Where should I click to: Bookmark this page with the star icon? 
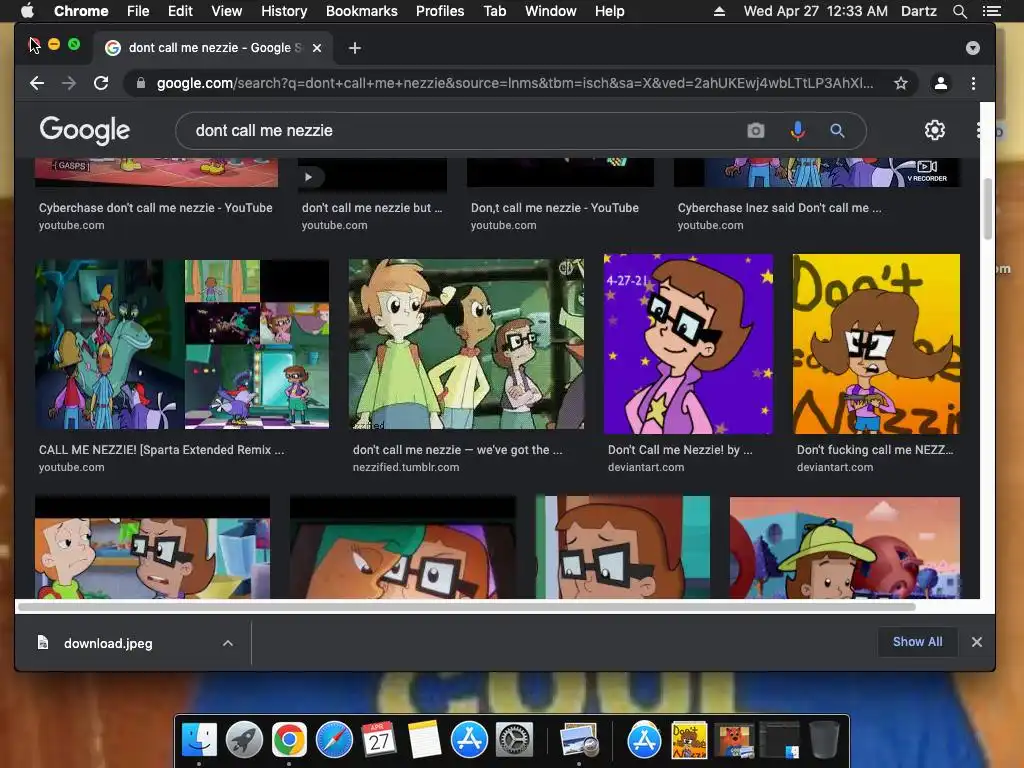click(901, 83)
